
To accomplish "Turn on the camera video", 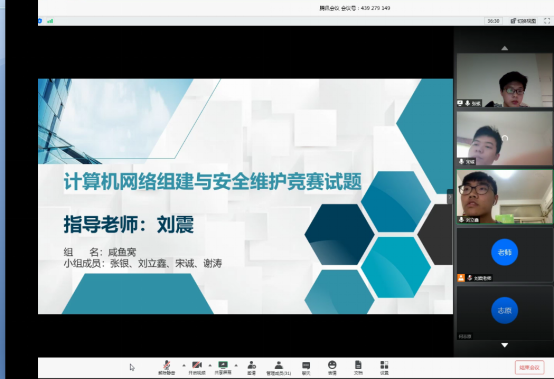I will [197, 367].
